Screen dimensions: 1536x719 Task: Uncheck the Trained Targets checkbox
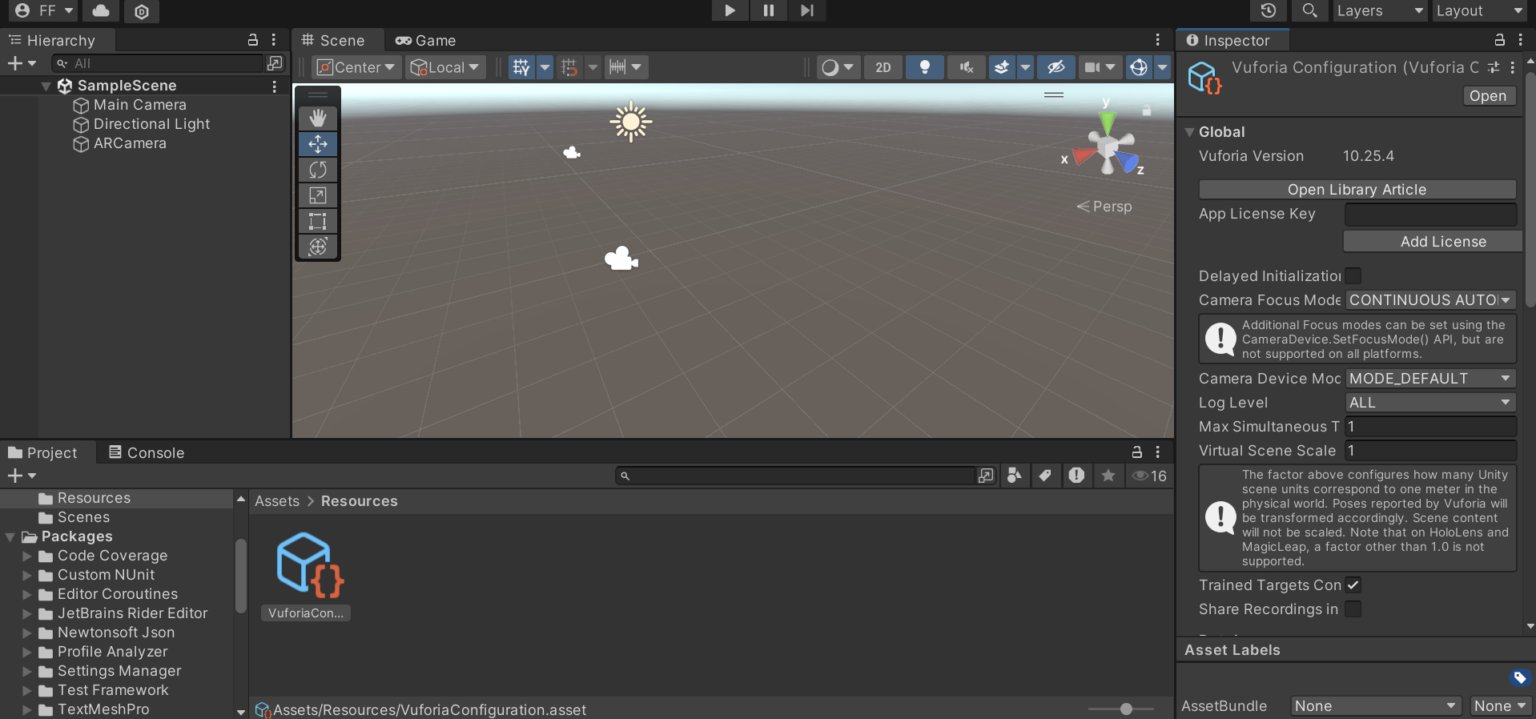1352,585
